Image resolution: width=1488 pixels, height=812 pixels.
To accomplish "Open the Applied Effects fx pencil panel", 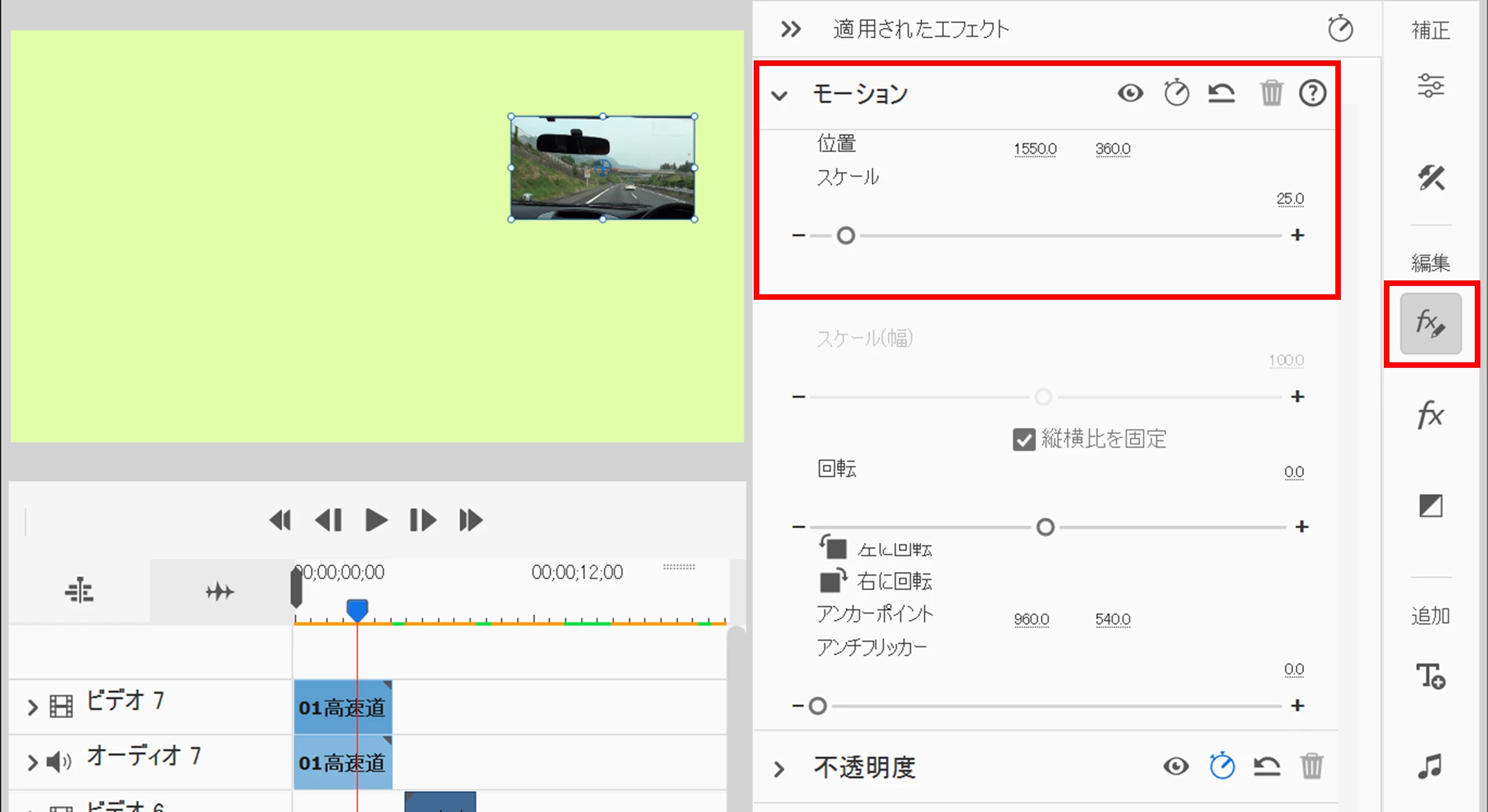I will 1430,323.
